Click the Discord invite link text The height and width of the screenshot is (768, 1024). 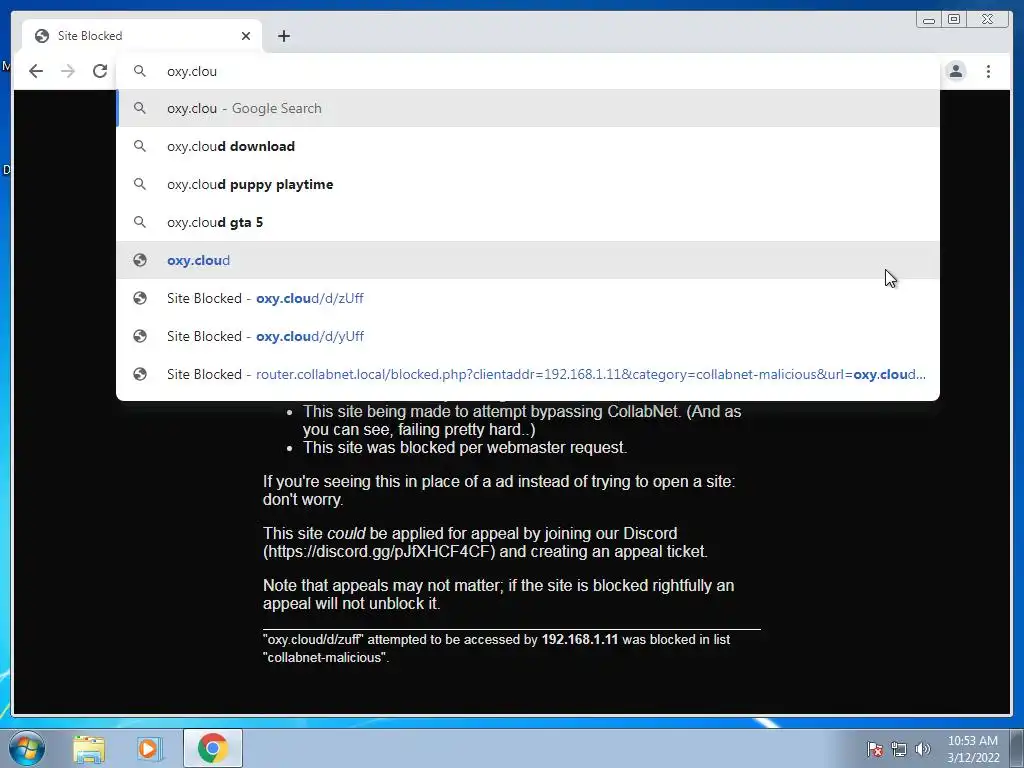pyautogui.click(x=379, y=551)
